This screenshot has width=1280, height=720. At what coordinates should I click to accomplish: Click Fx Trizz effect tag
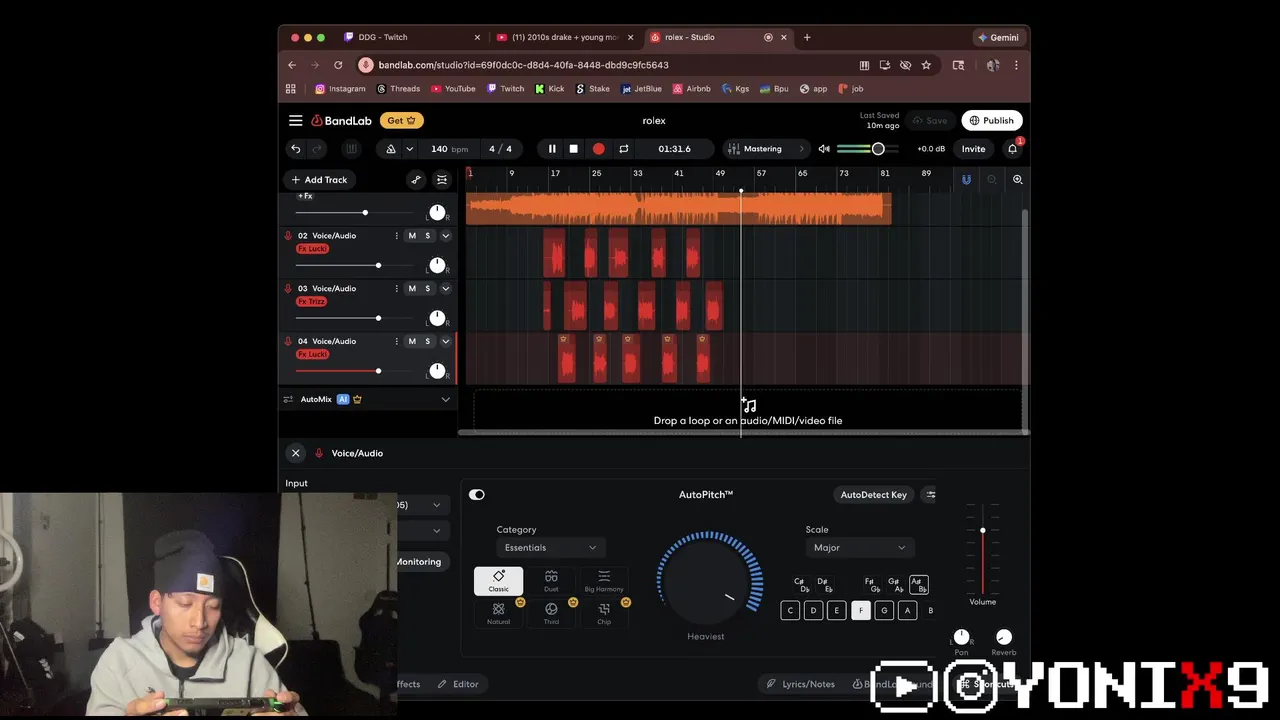pos(312,302)
